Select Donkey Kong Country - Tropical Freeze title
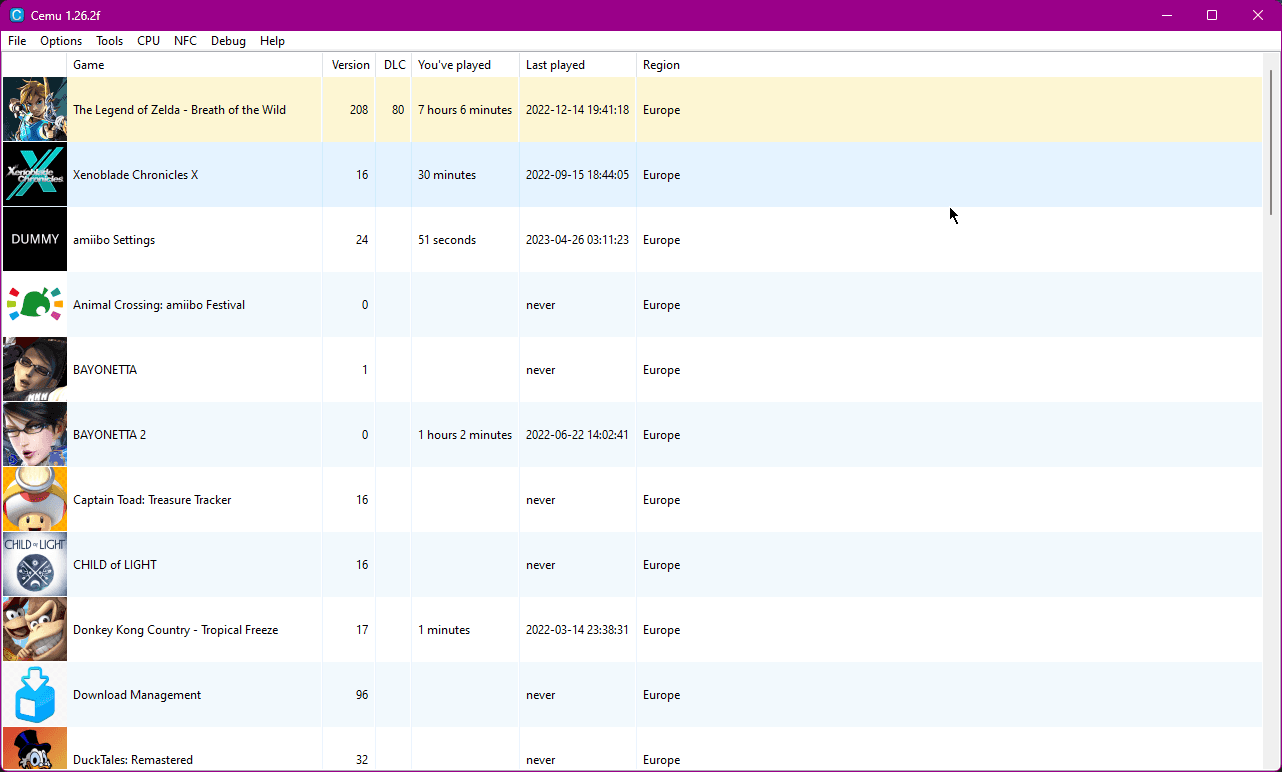Viewport: 1282px width, 772px height. (x=175, y=630)
